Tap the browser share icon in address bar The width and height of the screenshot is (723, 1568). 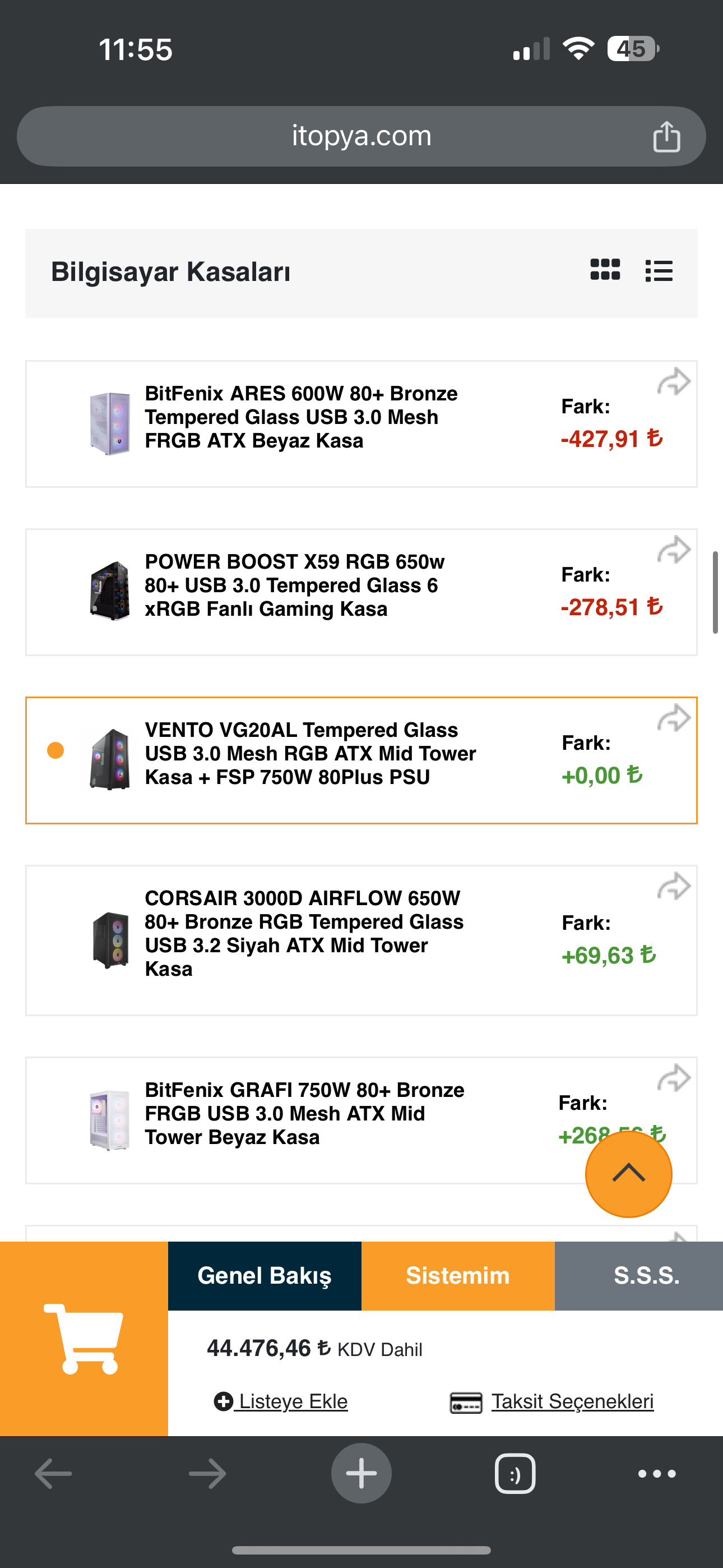point(666,136)
